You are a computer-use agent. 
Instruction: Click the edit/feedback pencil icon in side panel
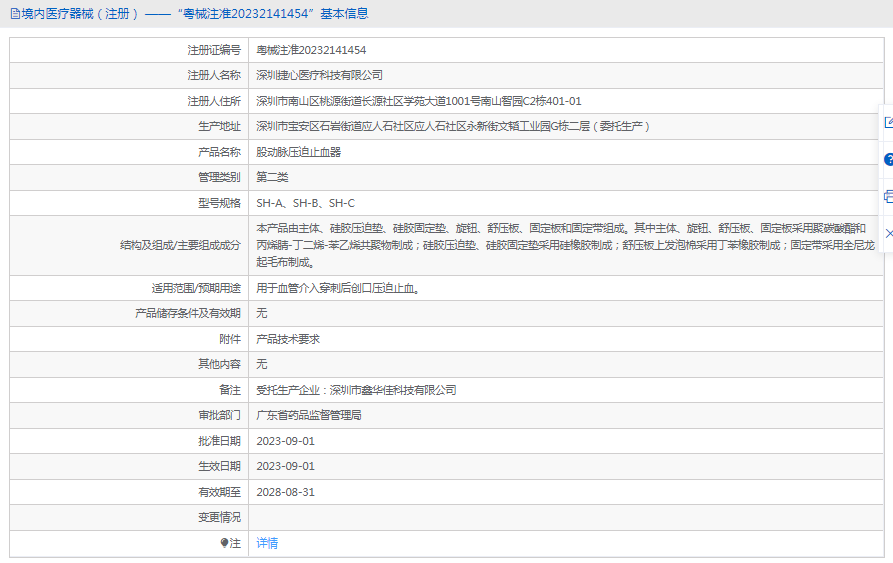tap(888, 122)
